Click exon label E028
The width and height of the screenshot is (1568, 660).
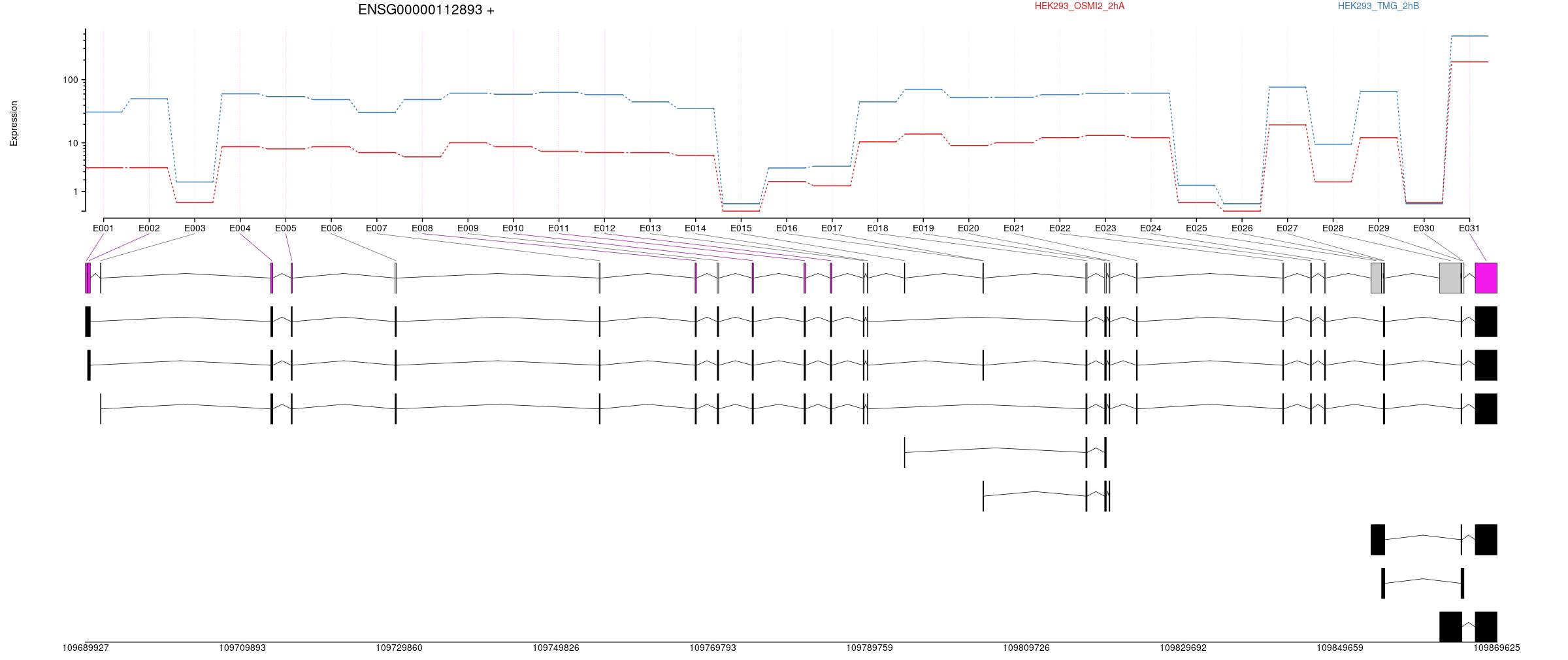[x=1333, y=228]
